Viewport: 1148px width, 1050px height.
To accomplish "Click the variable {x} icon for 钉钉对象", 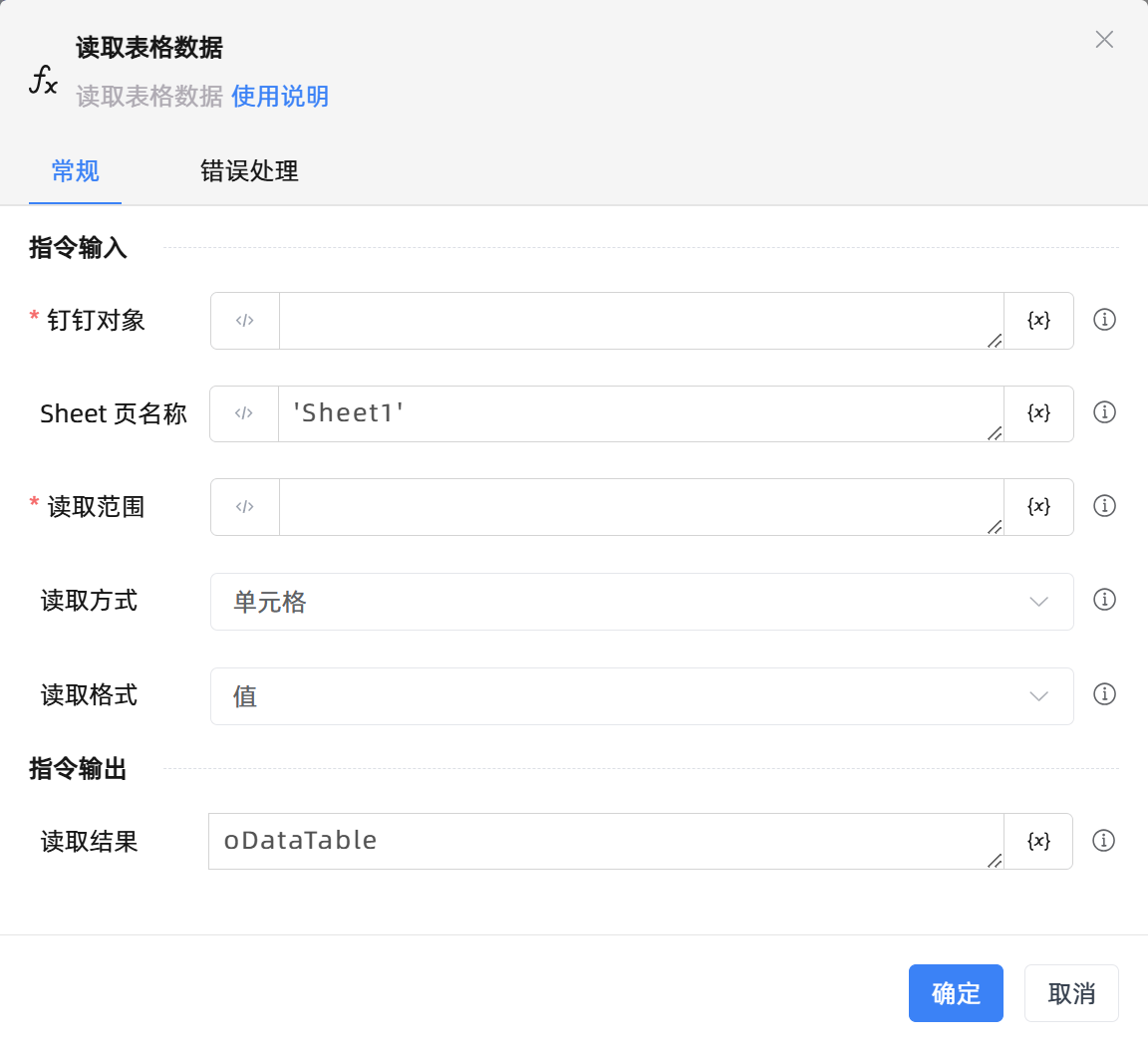I will [x=1038, y=320].
